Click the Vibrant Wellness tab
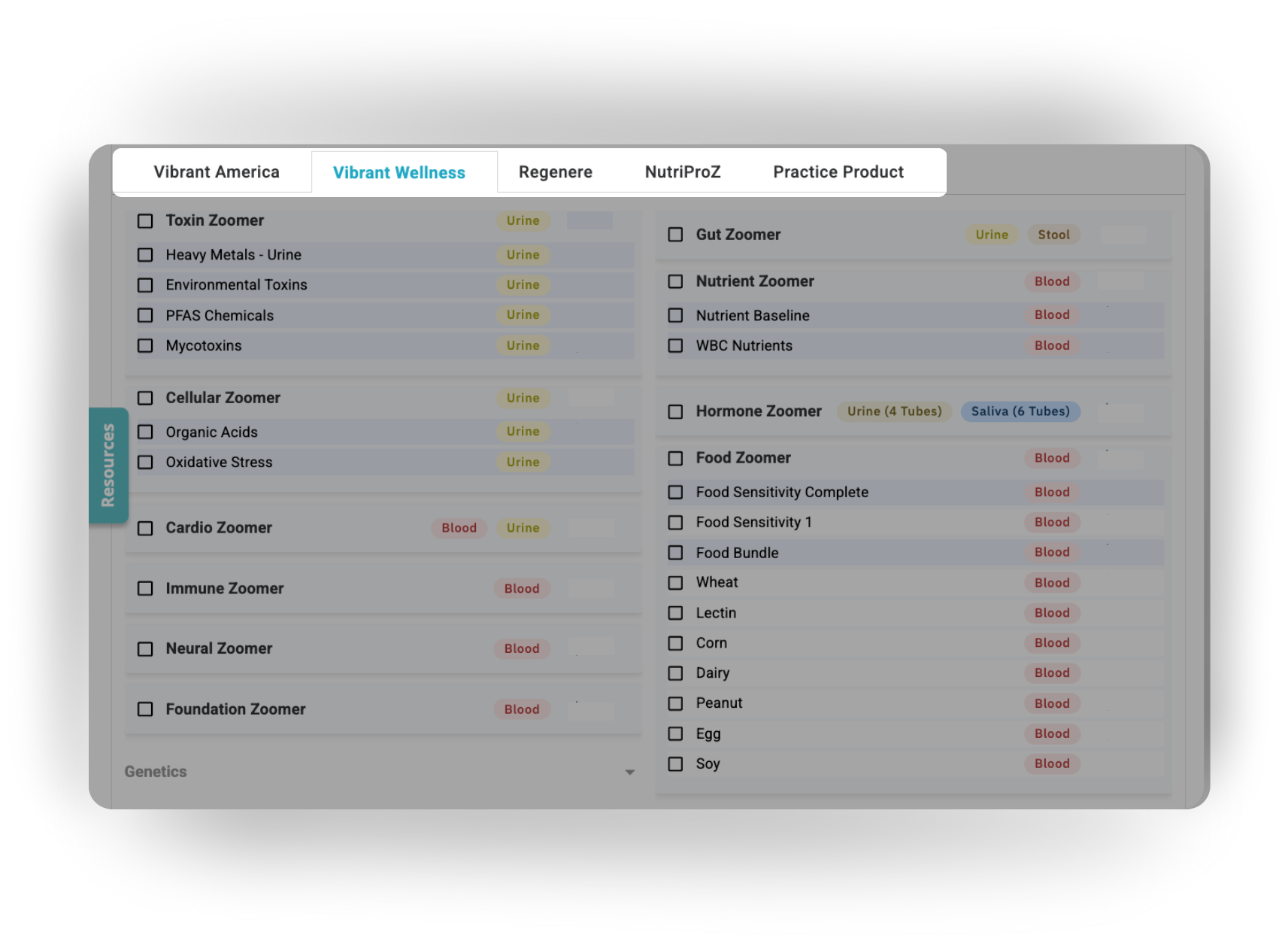 click(399, 173)
